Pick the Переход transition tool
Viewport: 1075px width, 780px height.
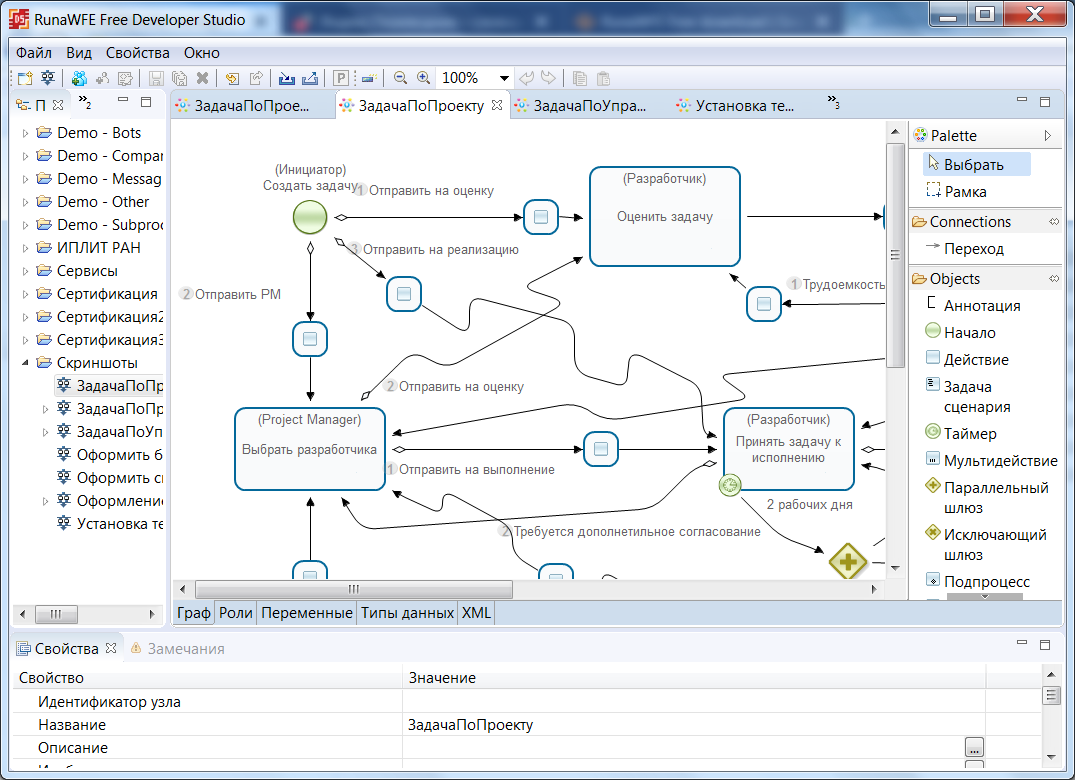click(x=965, y=248)
